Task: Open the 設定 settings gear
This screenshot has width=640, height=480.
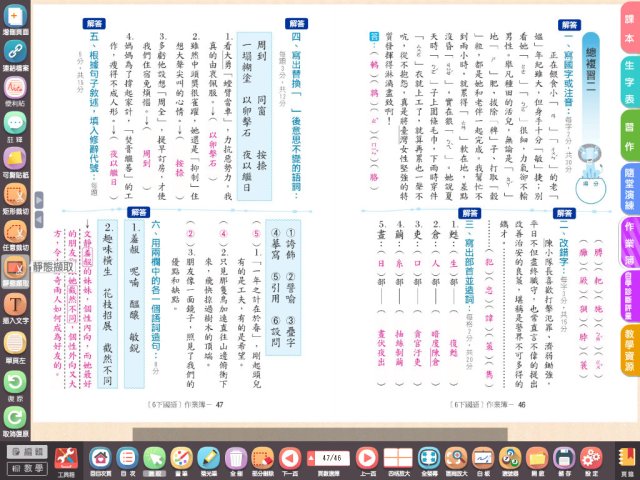Action: (591, 459)
